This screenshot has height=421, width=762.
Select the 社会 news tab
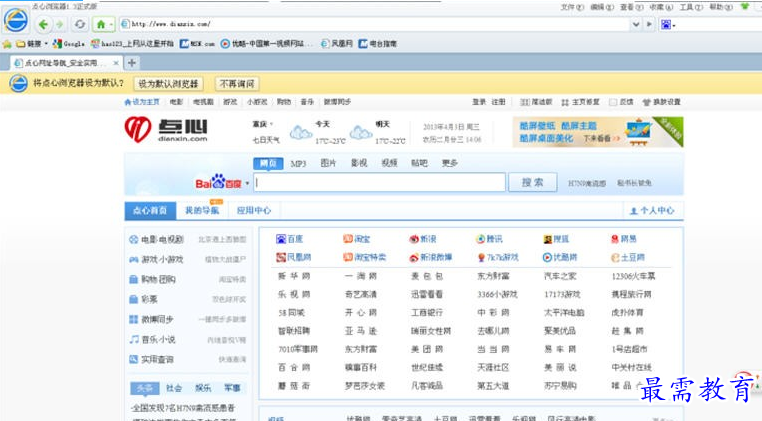[173, 388]
